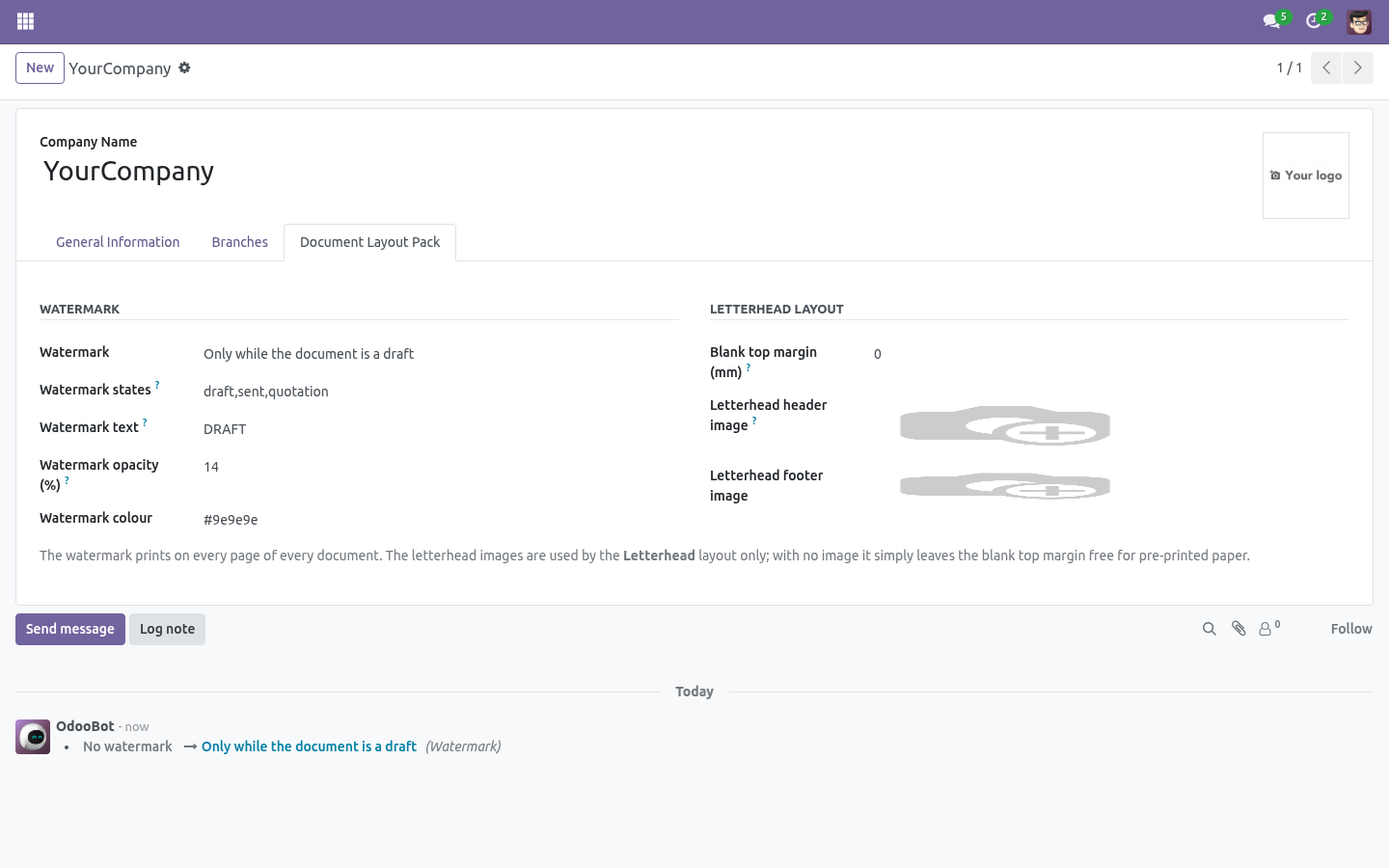The image size is (1389, 868).
Task: Open the General Information tab
Action: 118,242
